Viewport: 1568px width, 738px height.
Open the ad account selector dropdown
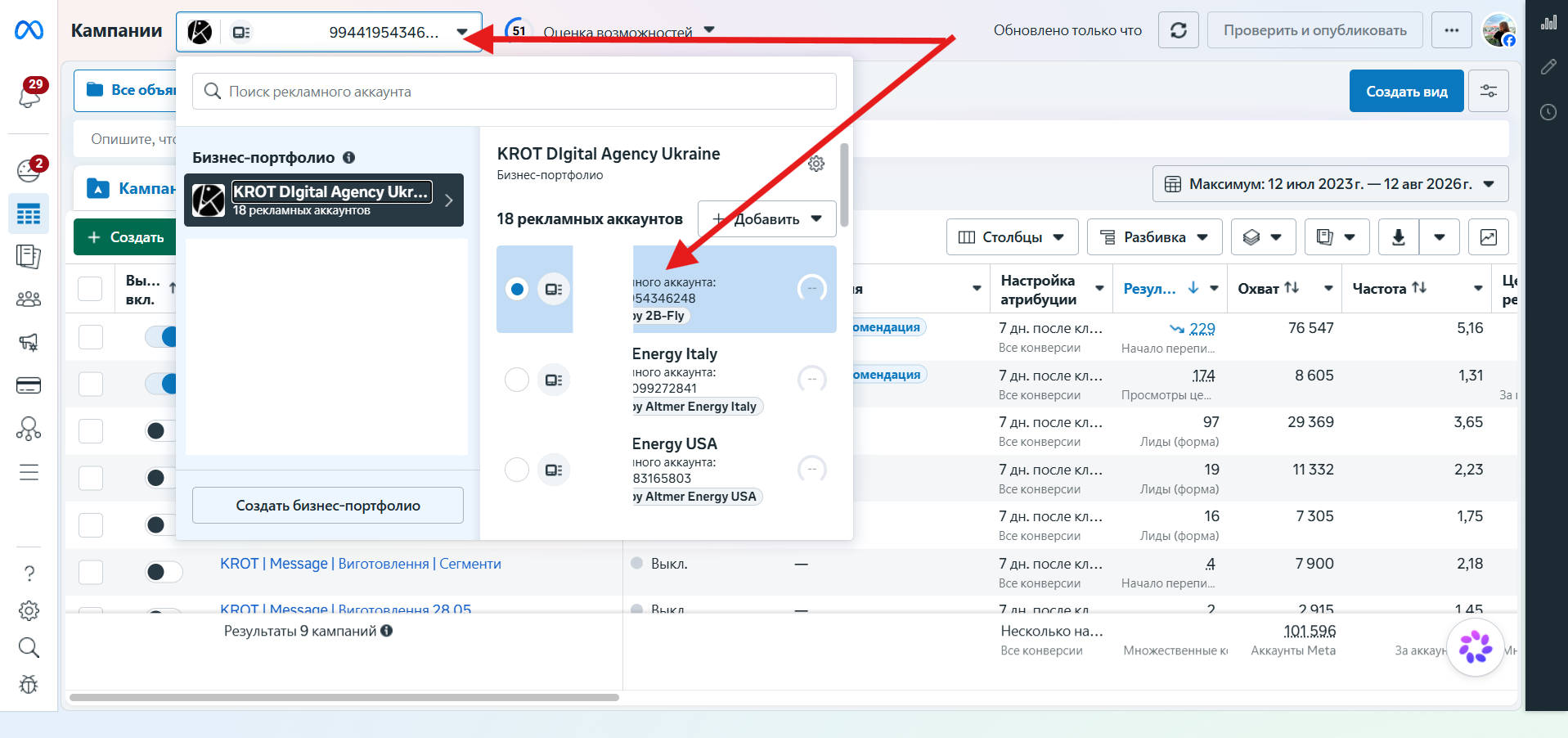pos(329,32)
